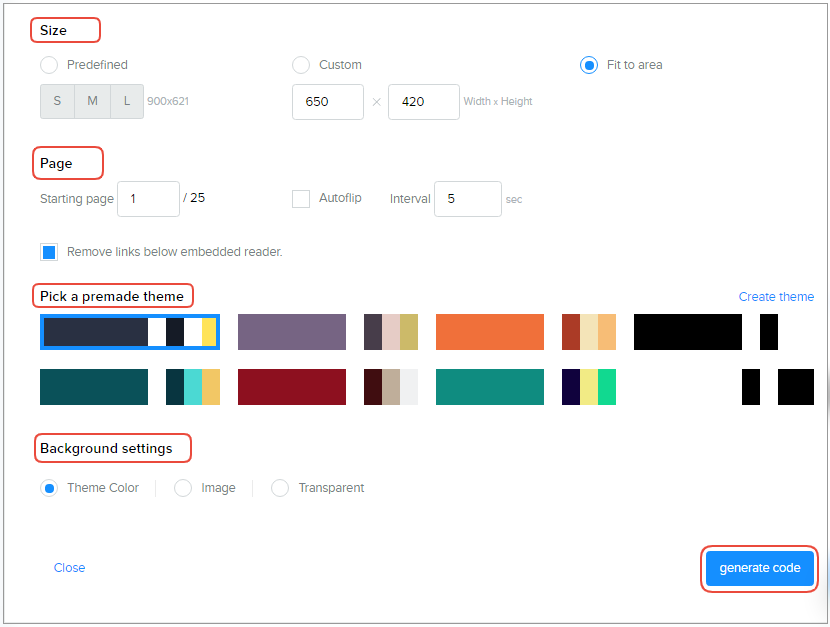Choose the green teal premade theme
The image size is (830, 627).
489,387
